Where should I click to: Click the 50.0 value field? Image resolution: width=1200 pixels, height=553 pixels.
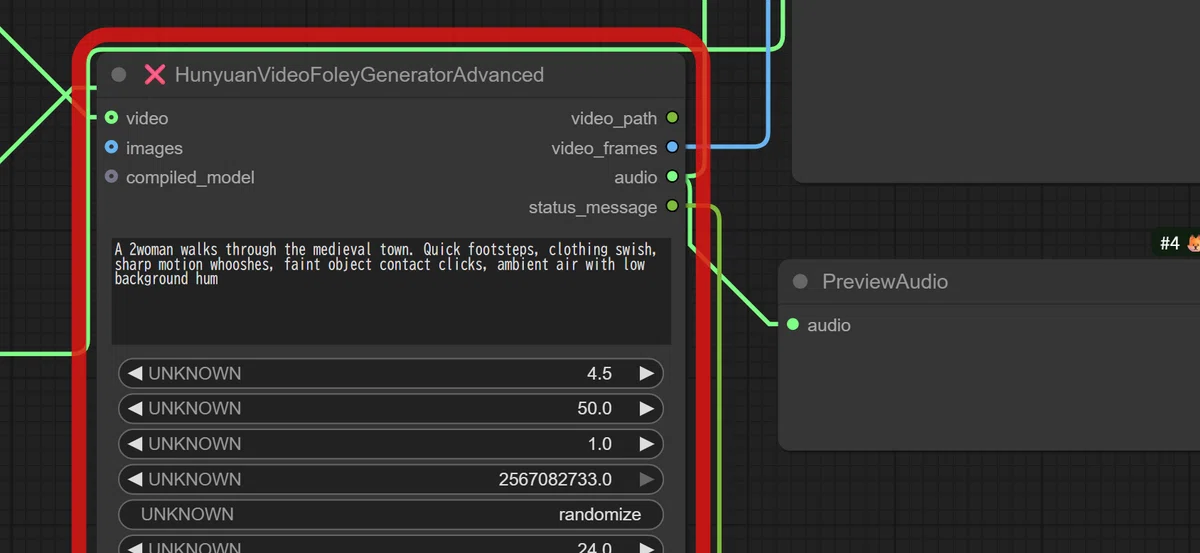pos(391,408)
